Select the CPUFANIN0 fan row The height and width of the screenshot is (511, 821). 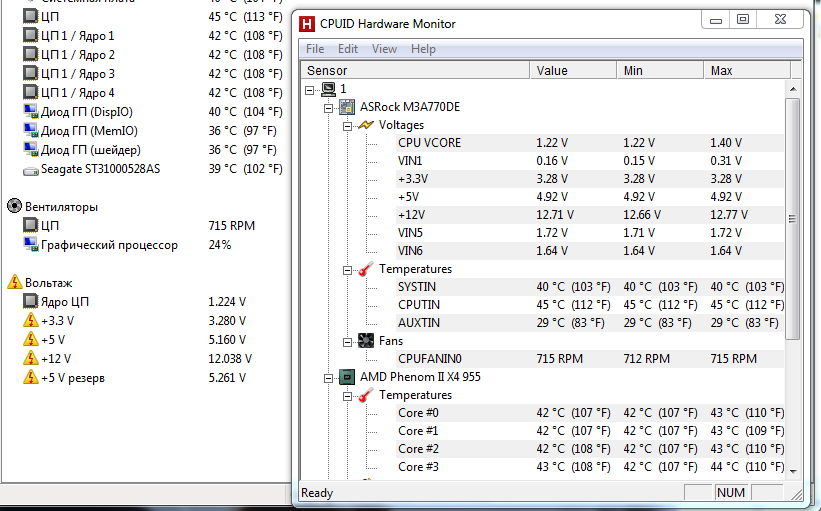(x=590, y=359)
